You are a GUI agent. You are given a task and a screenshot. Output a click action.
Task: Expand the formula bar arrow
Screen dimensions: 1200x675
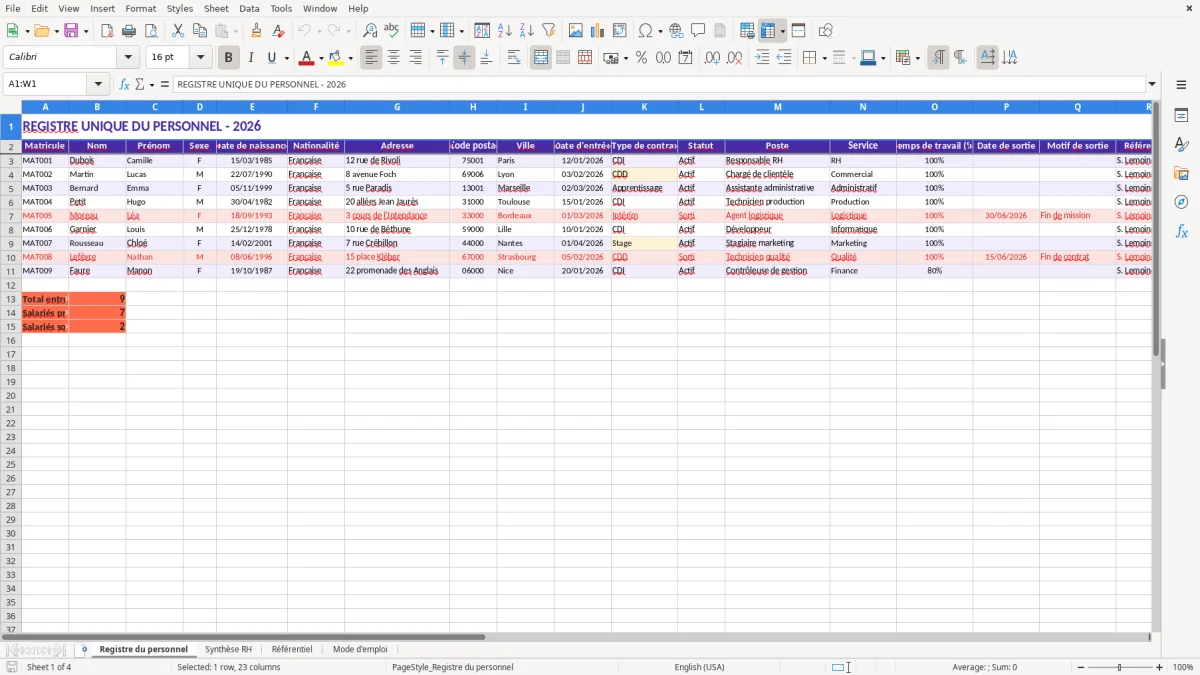point(1152,84)
